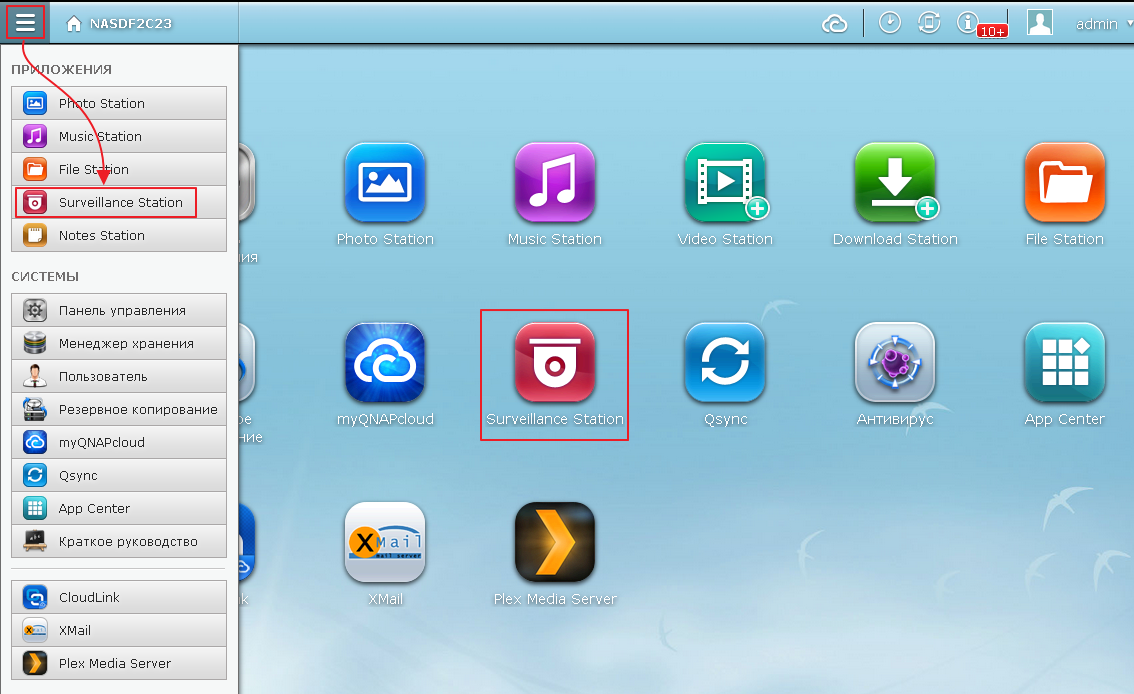1134x694 pixels.
Task: Choose App Center in the main menu list
Action: 119,509
